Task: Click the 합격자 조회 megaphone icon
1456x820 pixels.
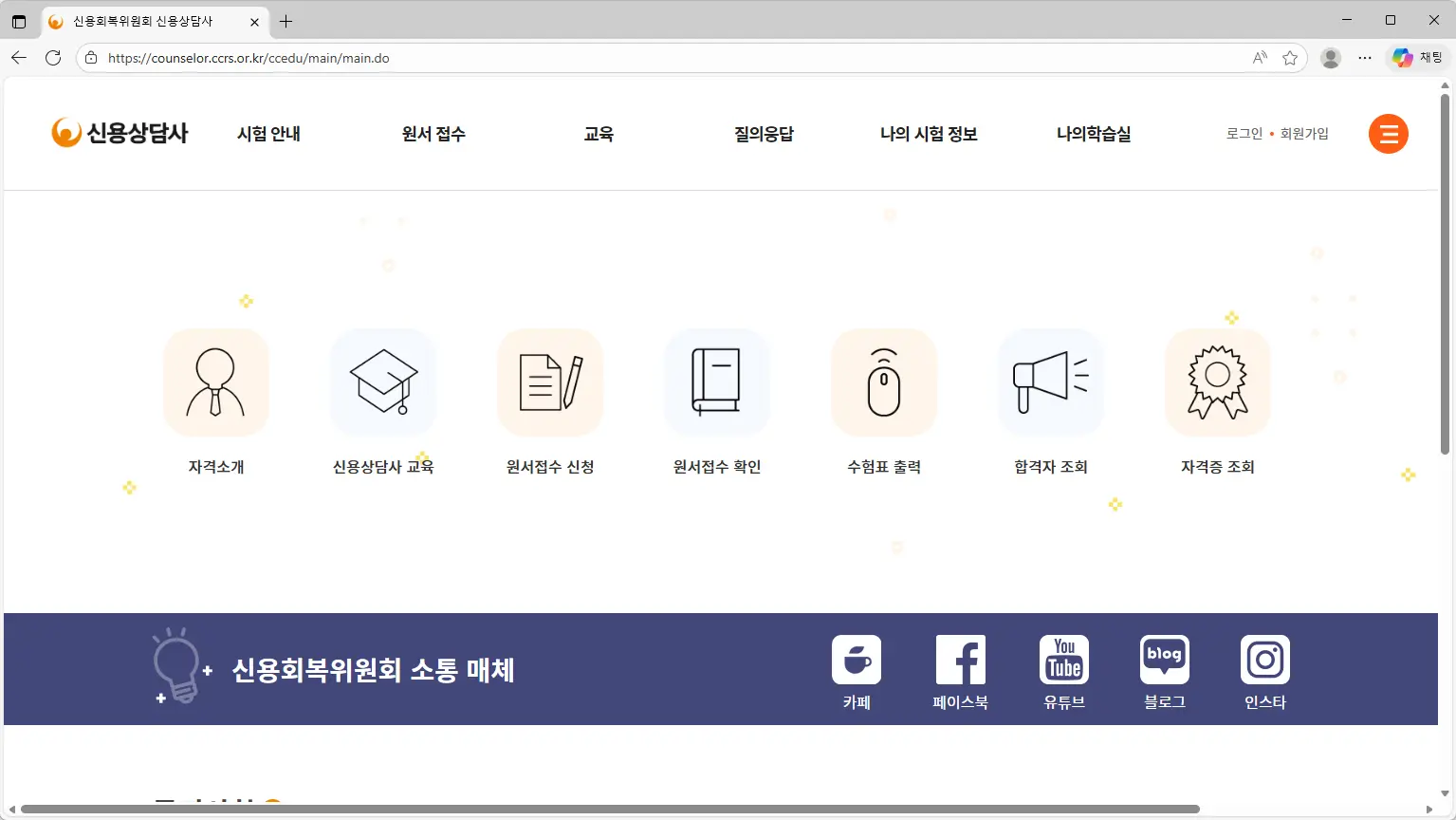Action: (x=1050, y=382)
